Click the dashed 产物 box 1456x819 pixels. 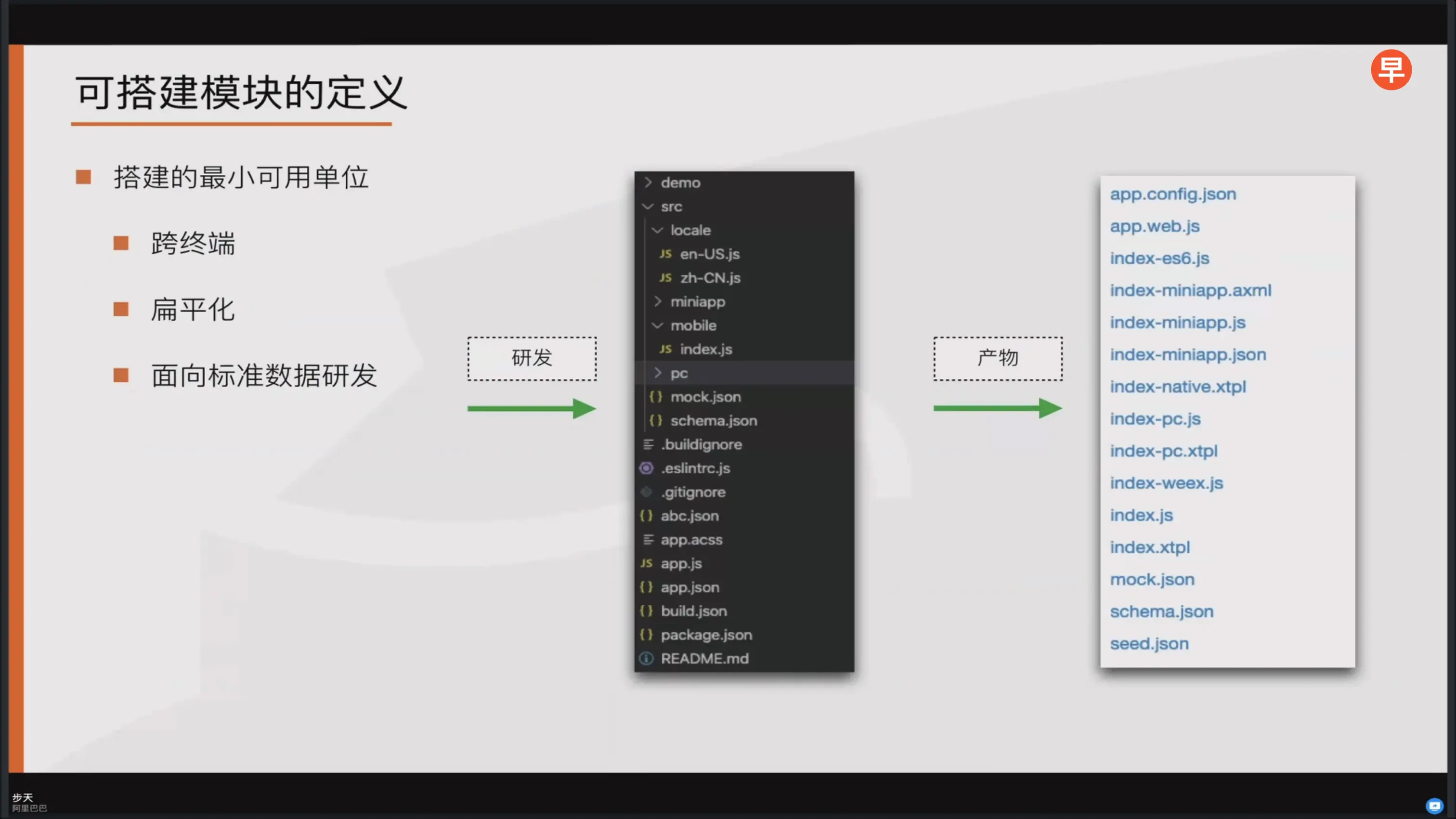click(998, 358)
